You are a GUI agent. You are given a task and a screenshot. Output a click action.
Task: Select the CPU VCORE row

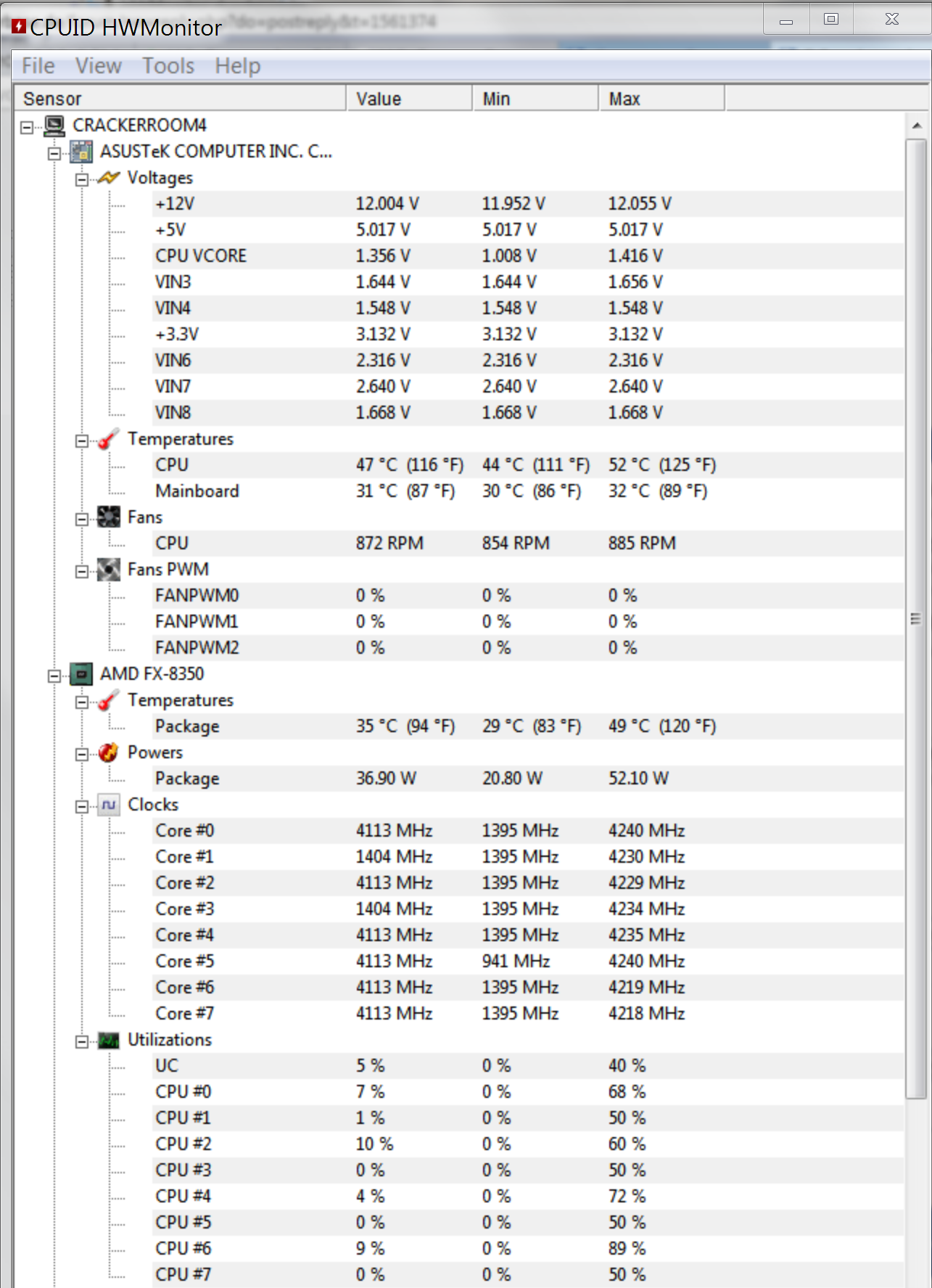(x=528, y=256)
